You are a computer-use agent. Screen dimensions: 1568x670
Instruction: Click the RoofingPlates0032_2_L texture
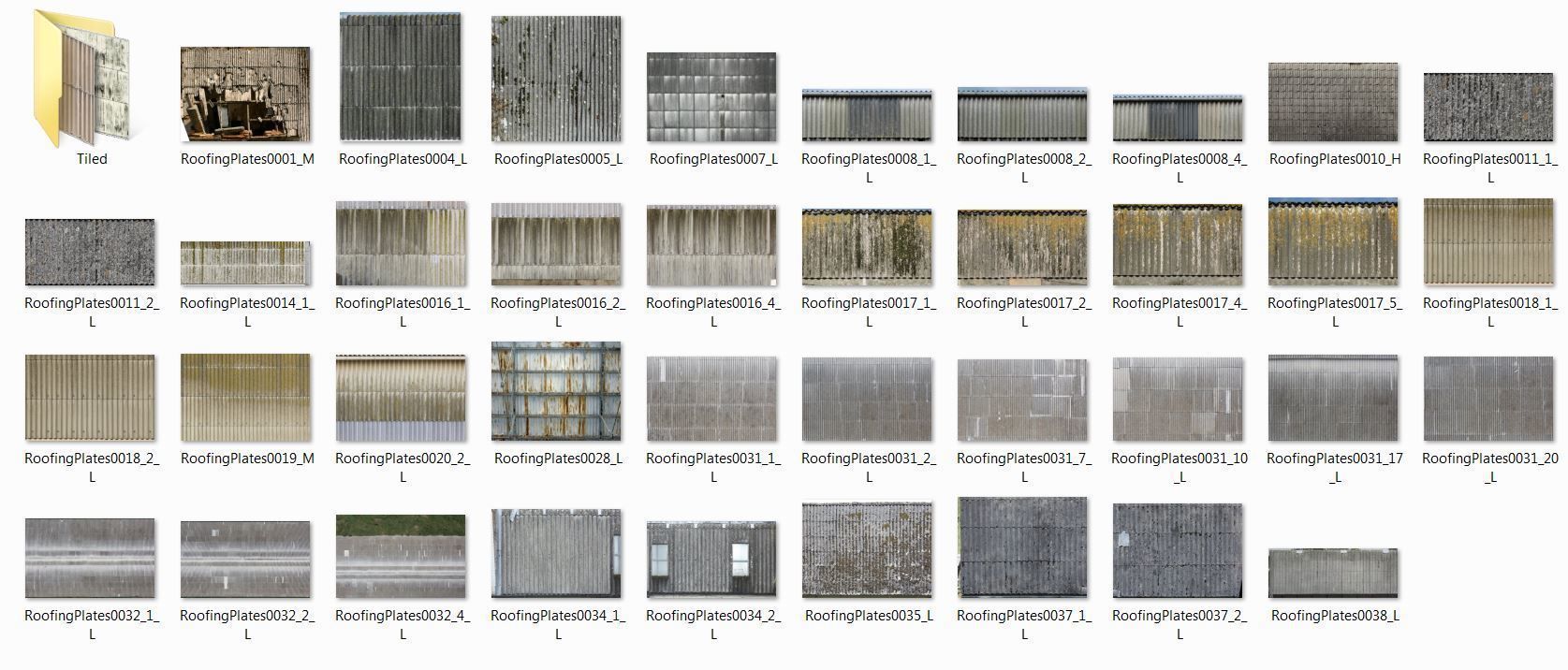coord(245,560)
